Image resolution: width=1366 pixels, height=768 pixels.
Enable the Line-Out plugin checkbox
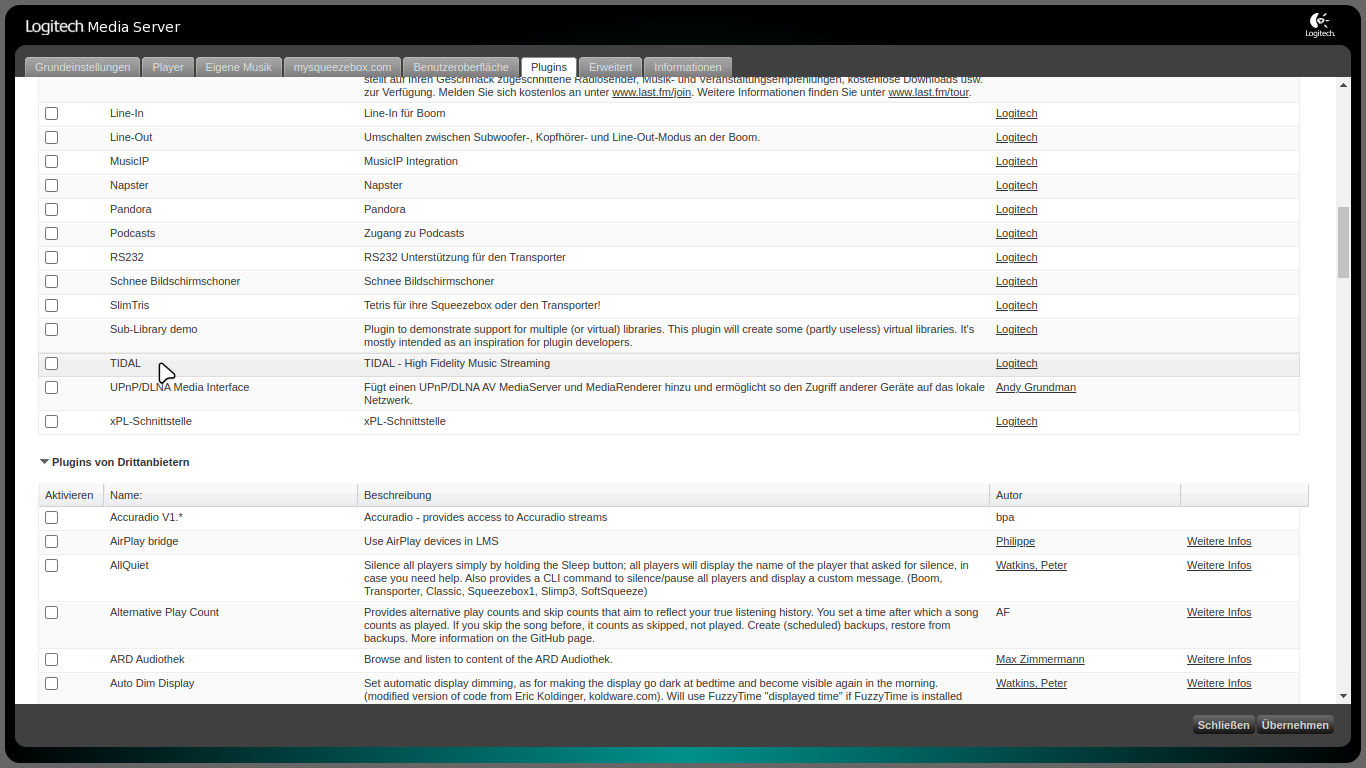[52, 138]
